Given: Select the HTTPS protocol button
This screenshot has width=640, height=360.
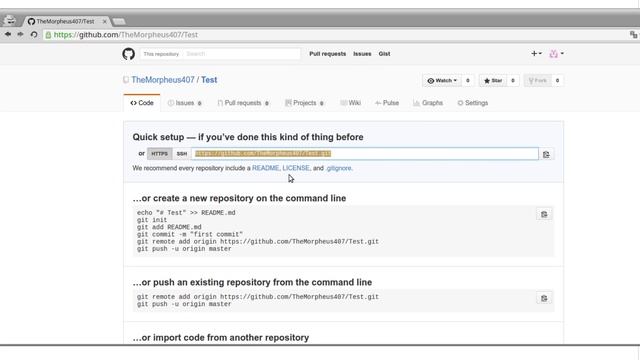Looking at the screenshot, I should tap(160, 154).
